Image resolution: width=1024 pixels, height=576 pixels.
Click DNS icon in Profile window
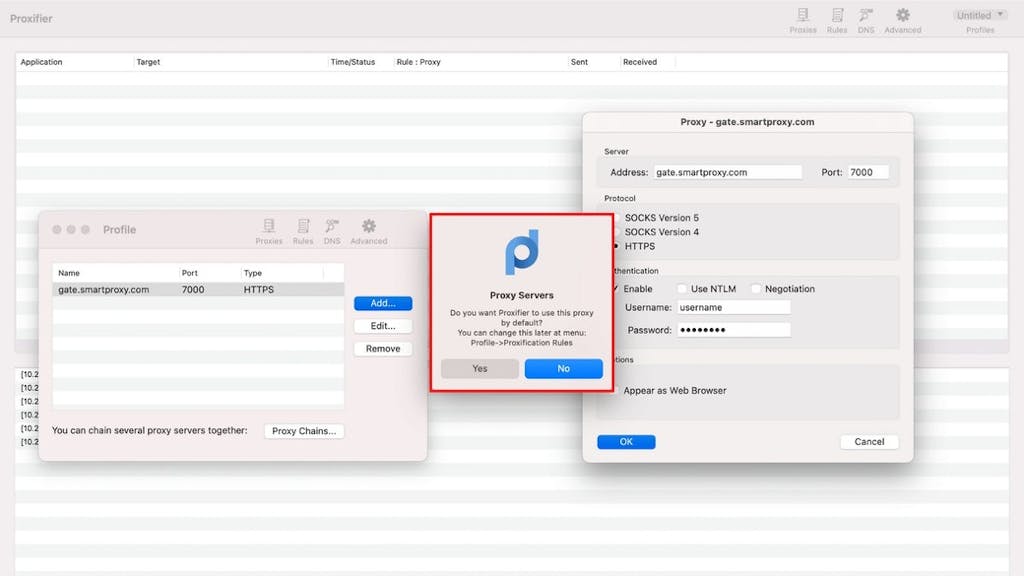332,231
